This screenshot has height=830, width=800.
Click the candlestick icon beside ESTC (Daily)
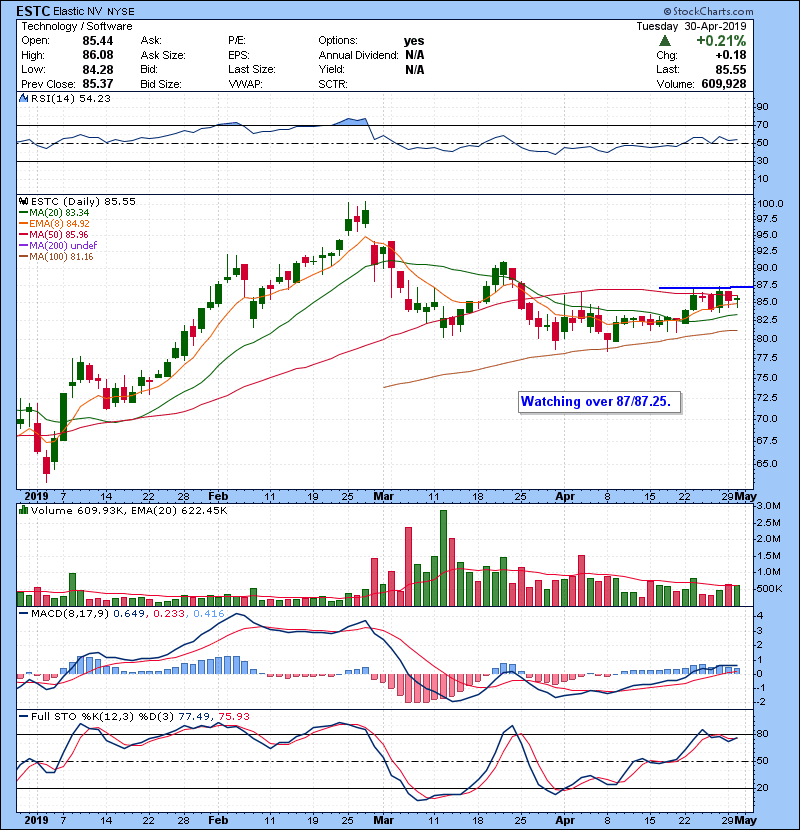pos(24,201)
